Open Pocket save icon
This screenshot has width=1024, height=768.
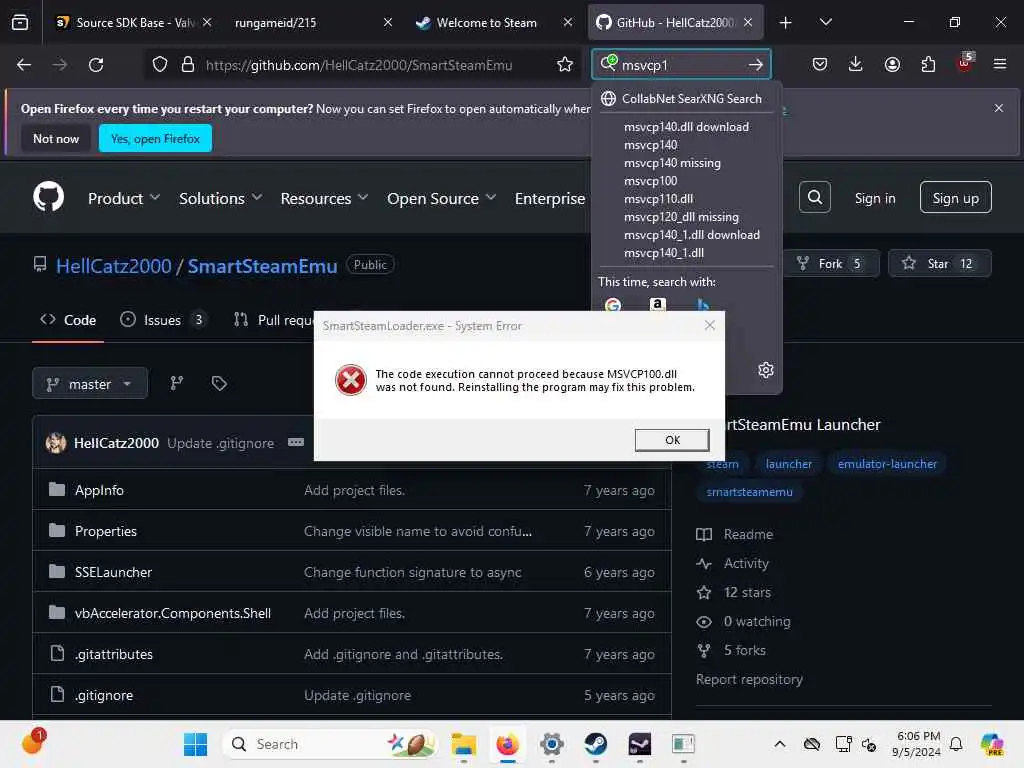click(x=820, y=64)
